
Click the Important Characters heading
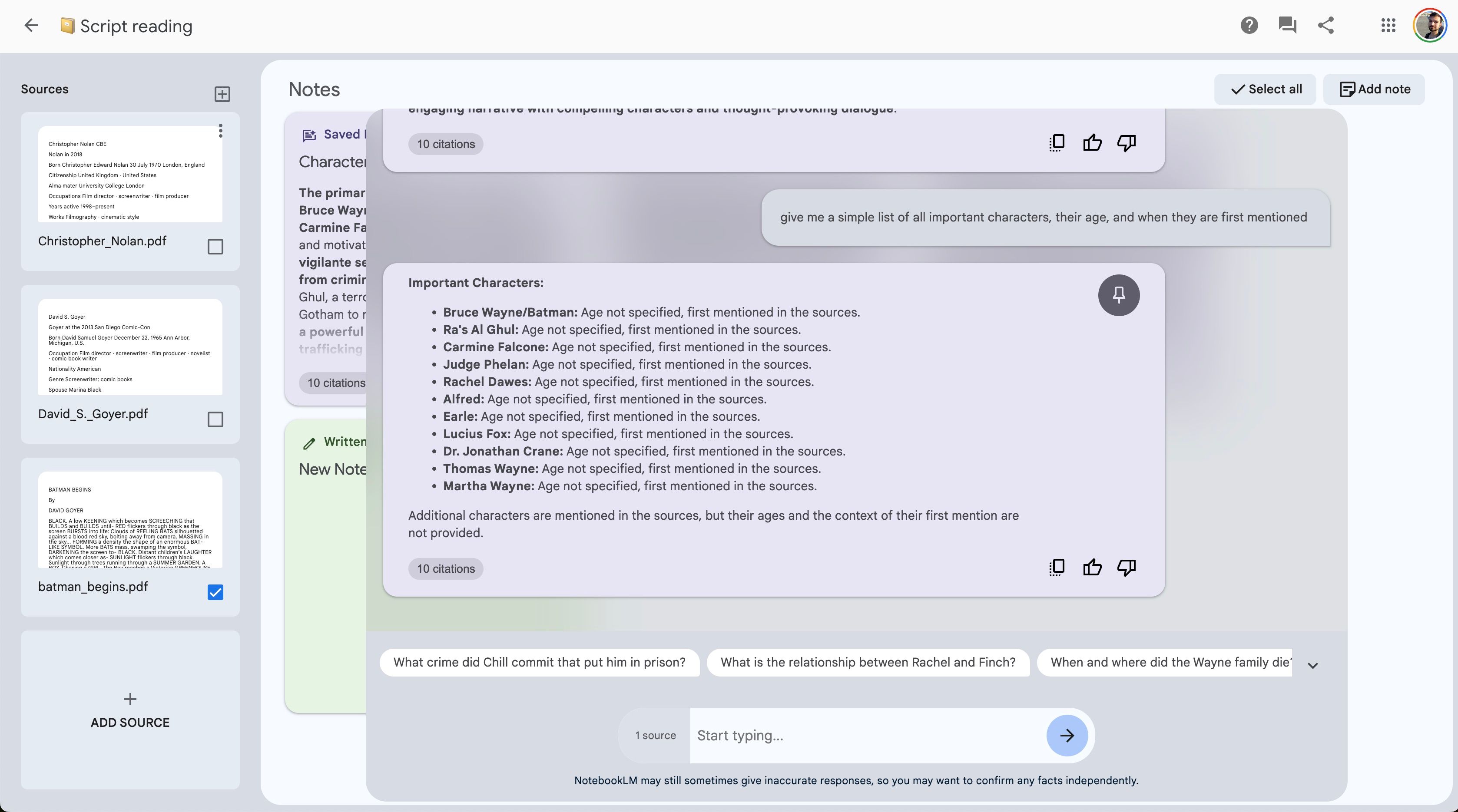point(475,283)
